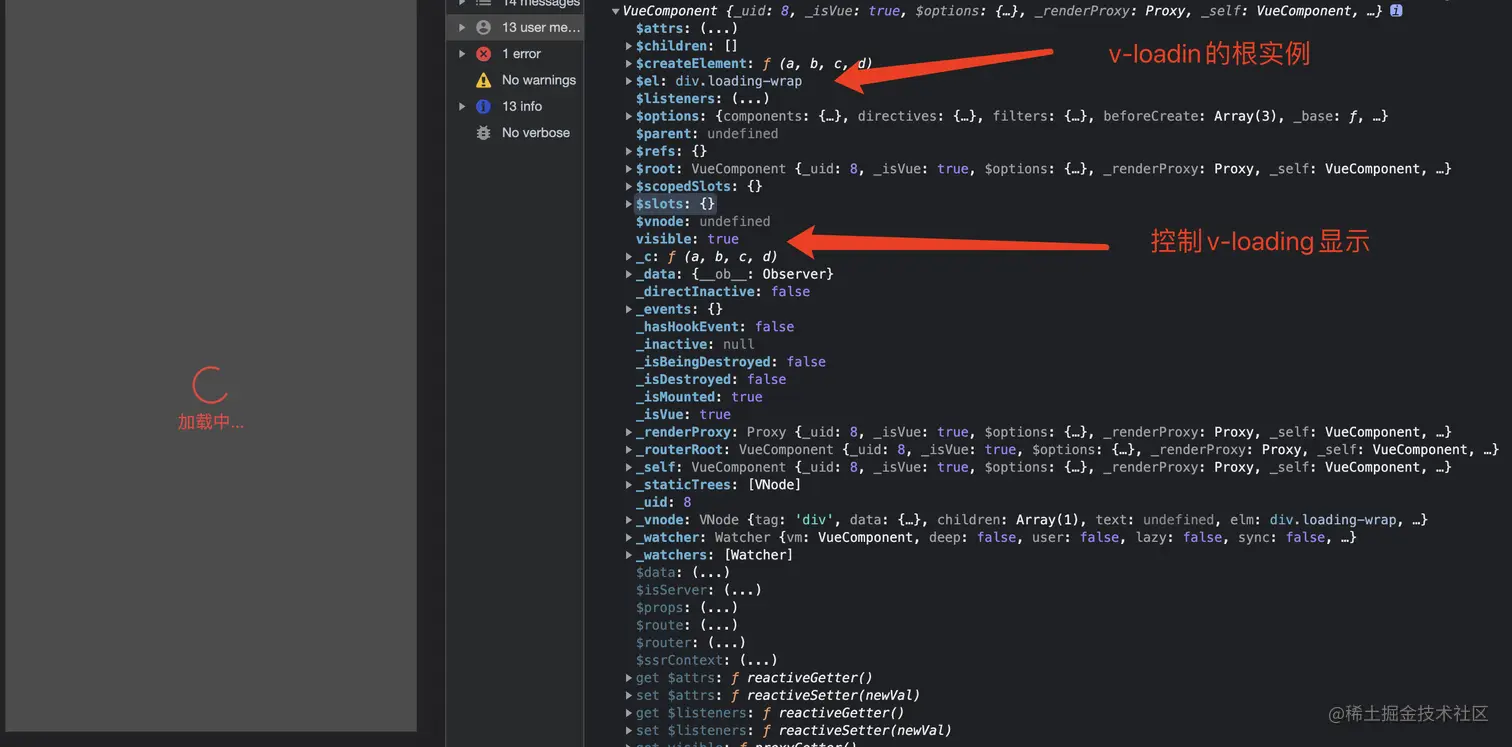Expand the $root VueComponent property

click(629, 169)
